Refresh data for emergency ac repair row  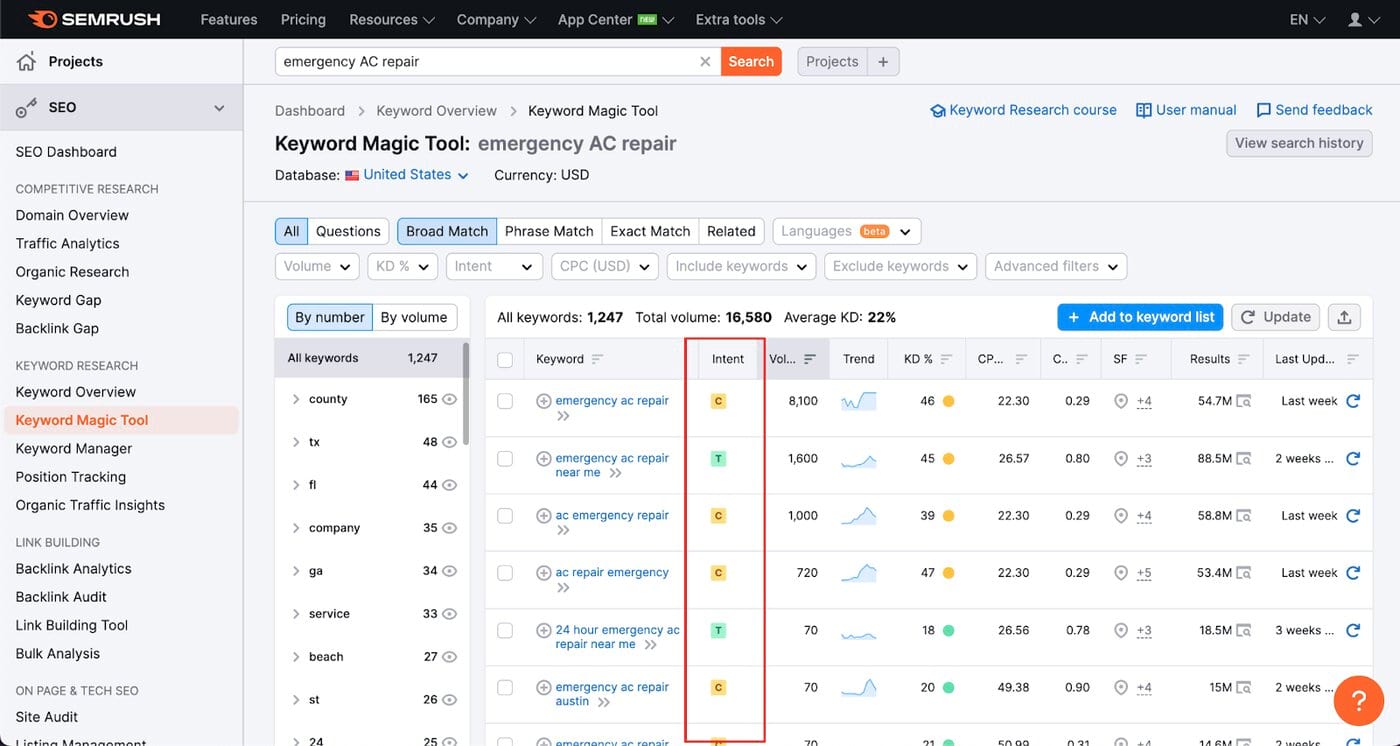click(x=1353, y=401)
